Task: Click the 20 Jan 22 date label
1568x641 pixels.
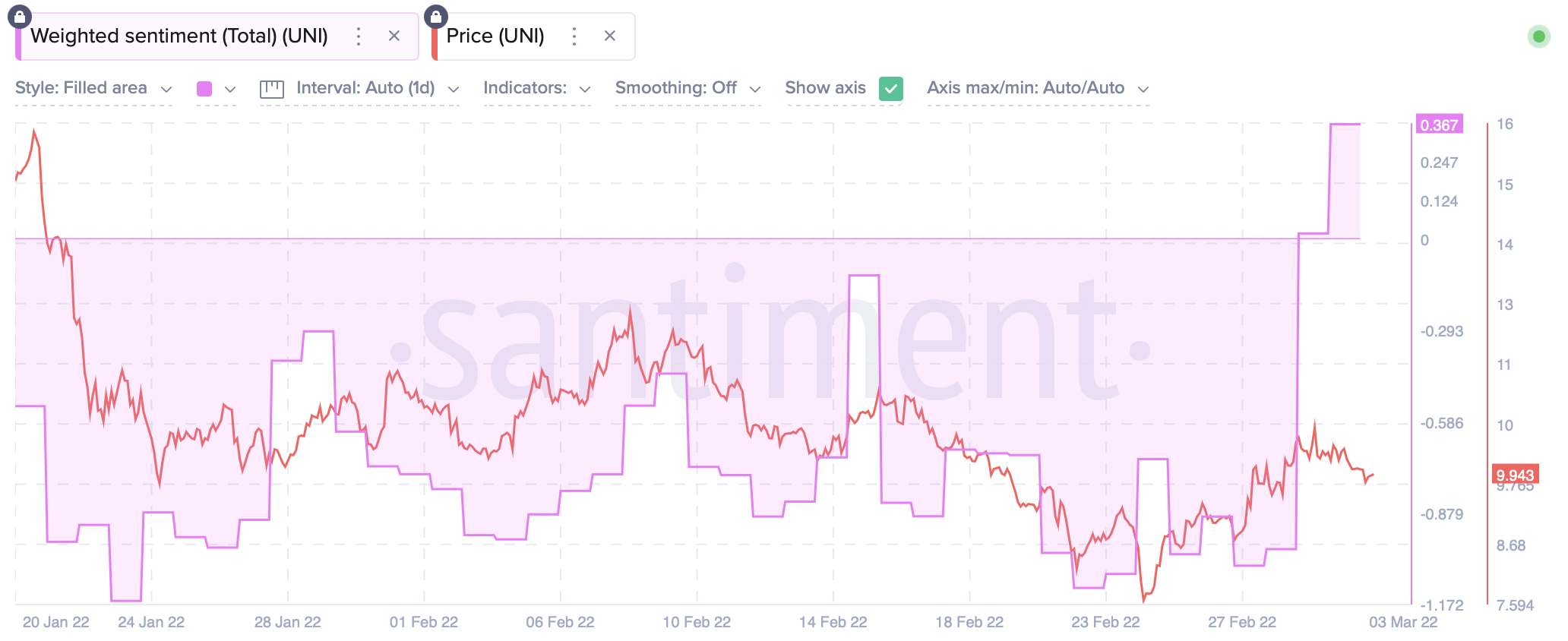Action: tap(56, 622)
